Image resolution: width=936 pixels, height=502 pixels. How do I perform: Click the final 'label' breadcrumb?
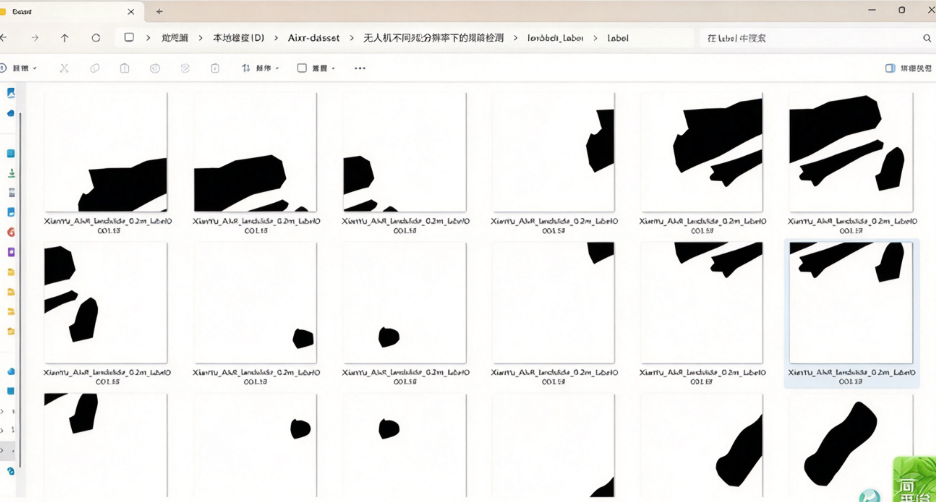tap(618, 38)
